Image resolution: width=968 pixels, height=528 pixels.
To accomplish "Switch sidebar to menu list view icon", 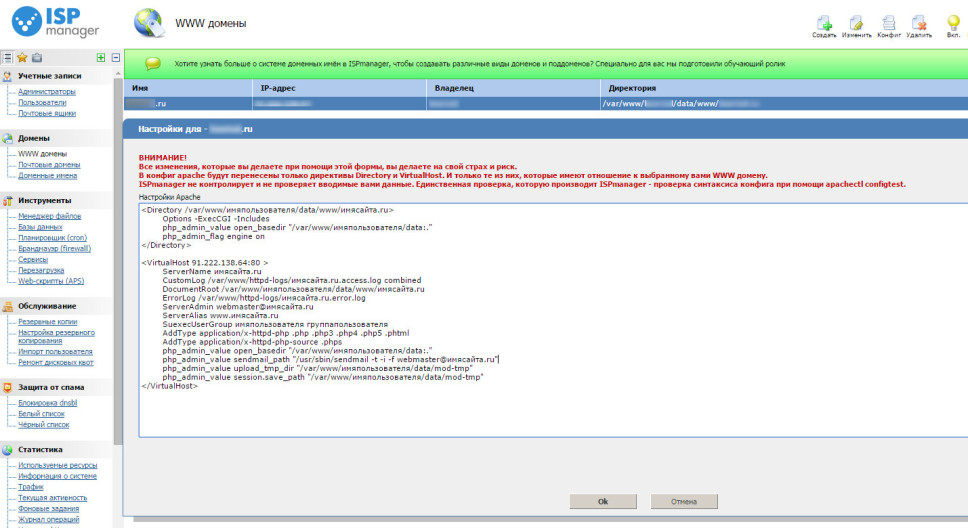I will [7, 57].
